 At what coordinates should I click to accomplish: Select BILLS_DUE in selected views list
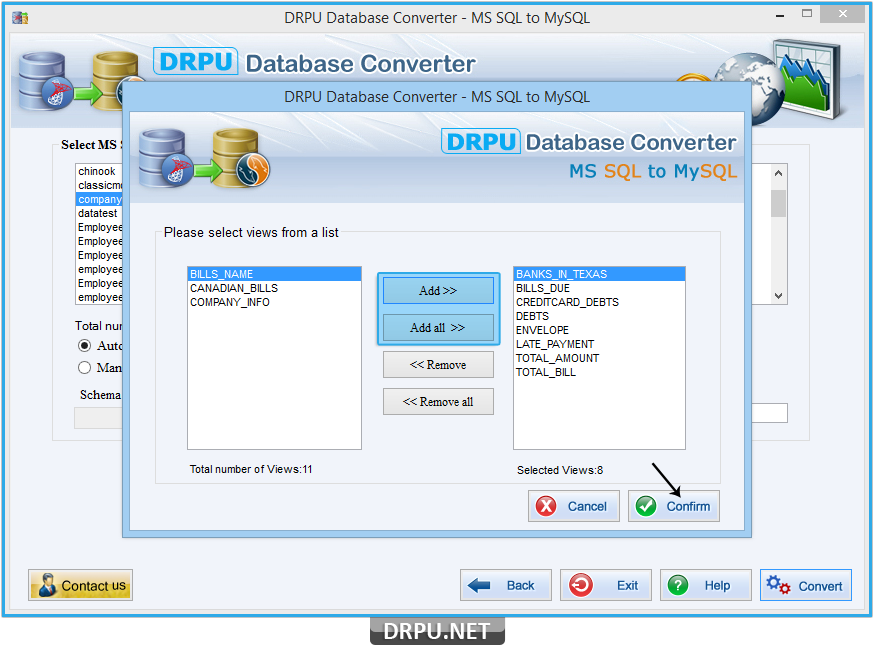[599, 288]
